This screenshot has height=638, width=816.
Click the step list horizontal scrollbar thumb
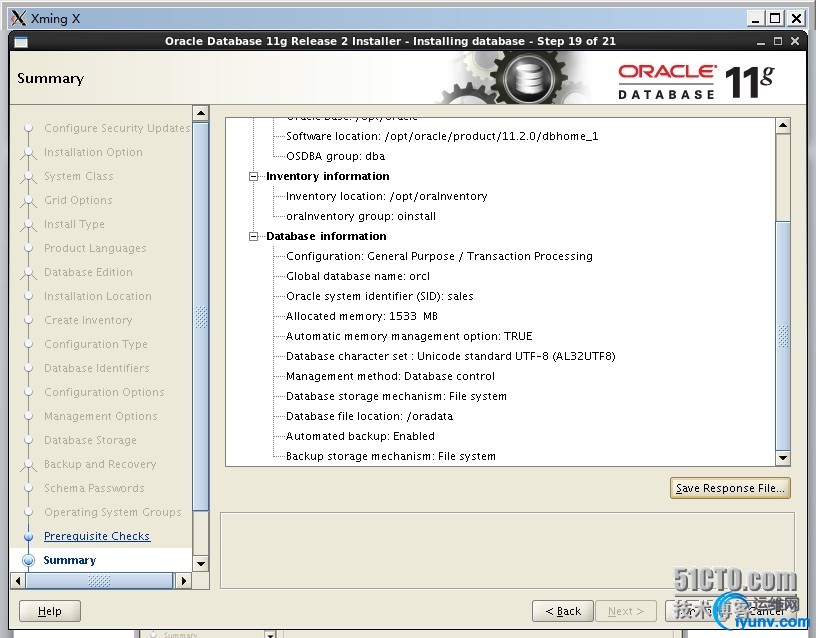pyautogui.click(x=99, y=580)
